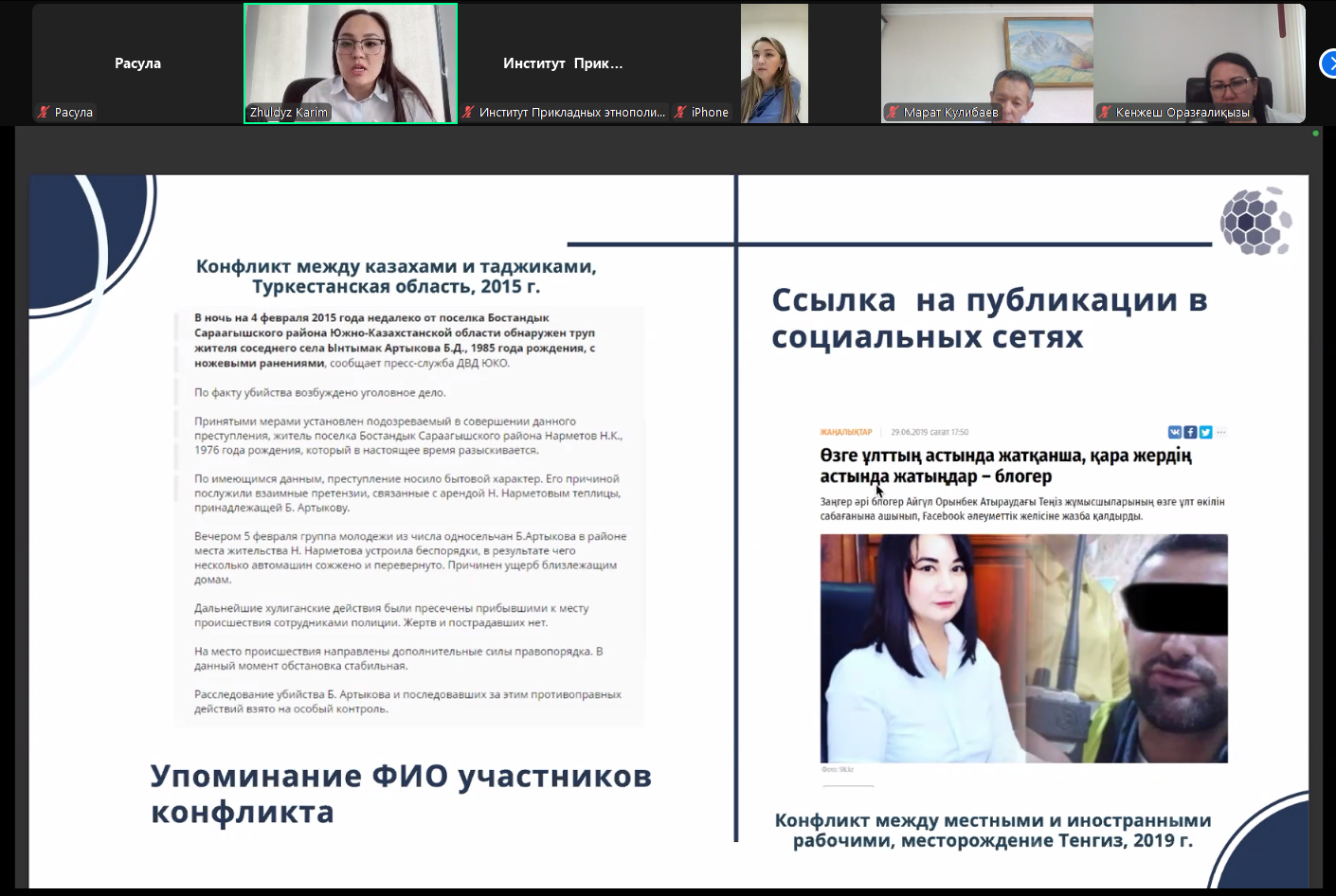This screenshot has width=1336, height=896.
Task: Click Кенжеш Оразалиқызы's muted microphone icon
Action: 1105,112
